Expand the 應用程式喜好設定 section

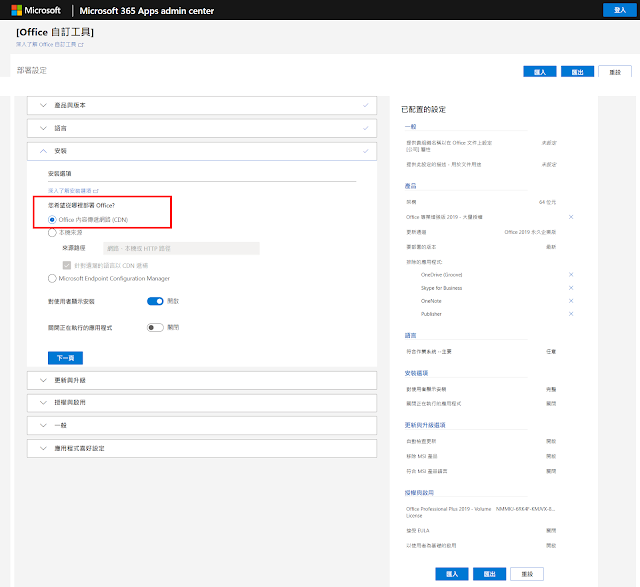pyautogui.click(x=202, y=448)
